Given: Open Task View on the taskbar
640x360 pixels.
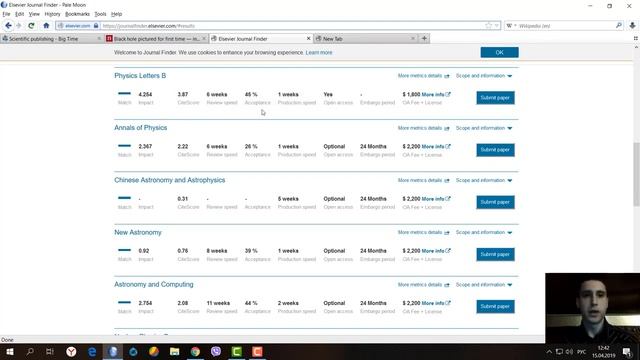Looking at the screenshot, I should coord(50,351).
